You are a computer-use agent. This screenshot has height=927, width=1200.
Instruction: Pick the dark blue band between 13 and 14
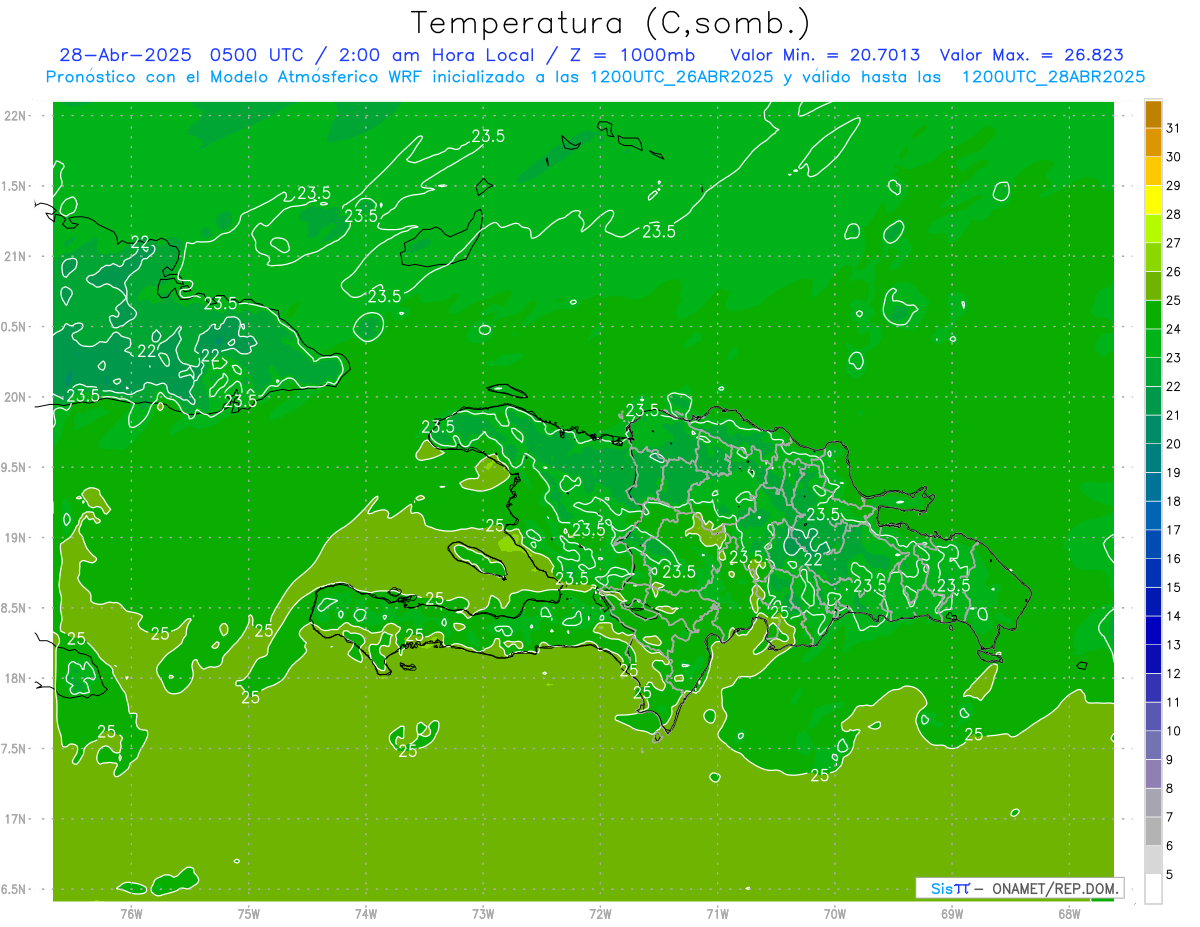coord(1153,630)
